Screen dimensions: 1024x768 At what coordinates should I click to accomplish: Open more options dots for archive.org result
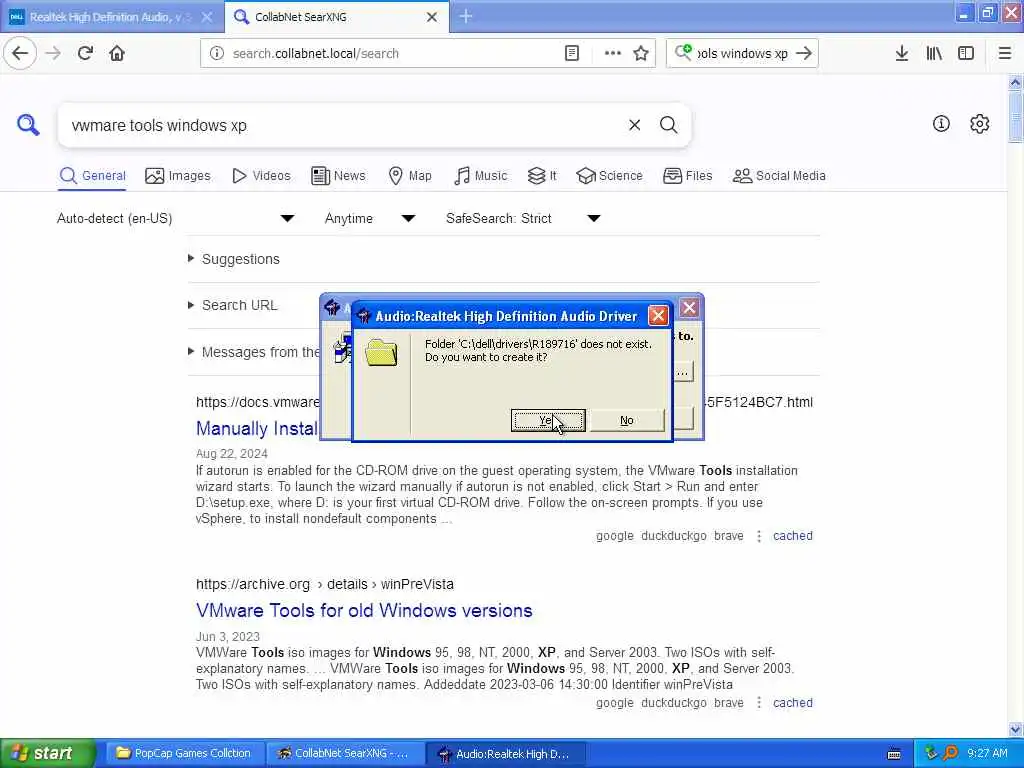click(759, 703)
